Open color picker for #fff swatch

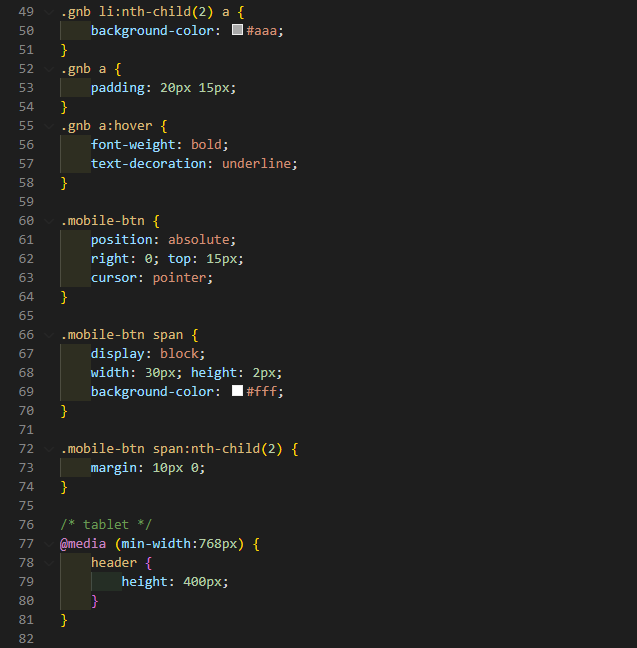click(237, 391)
